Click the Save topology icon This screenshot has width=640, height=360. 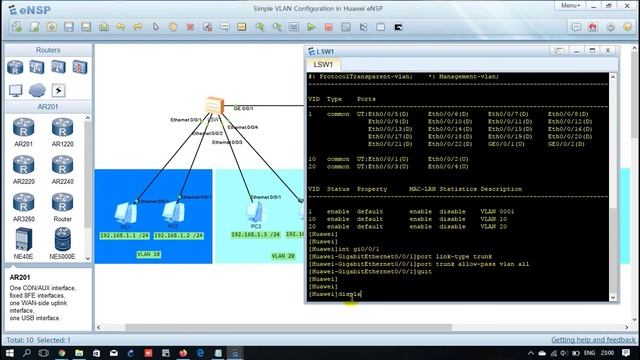[69, 27]
